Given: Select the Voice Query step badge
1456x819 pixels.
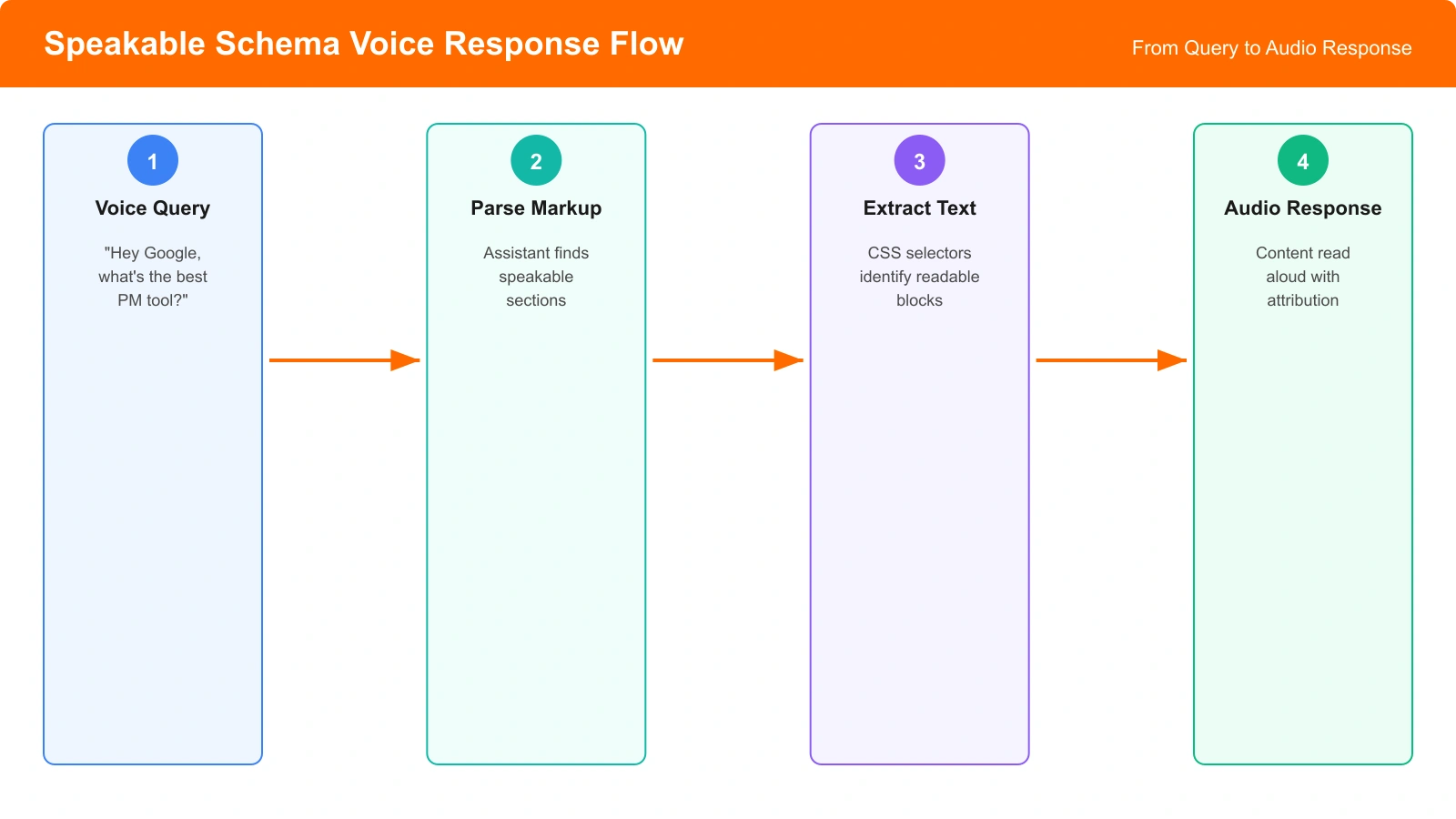Looking at the screenshot, I should pos(152,159).
